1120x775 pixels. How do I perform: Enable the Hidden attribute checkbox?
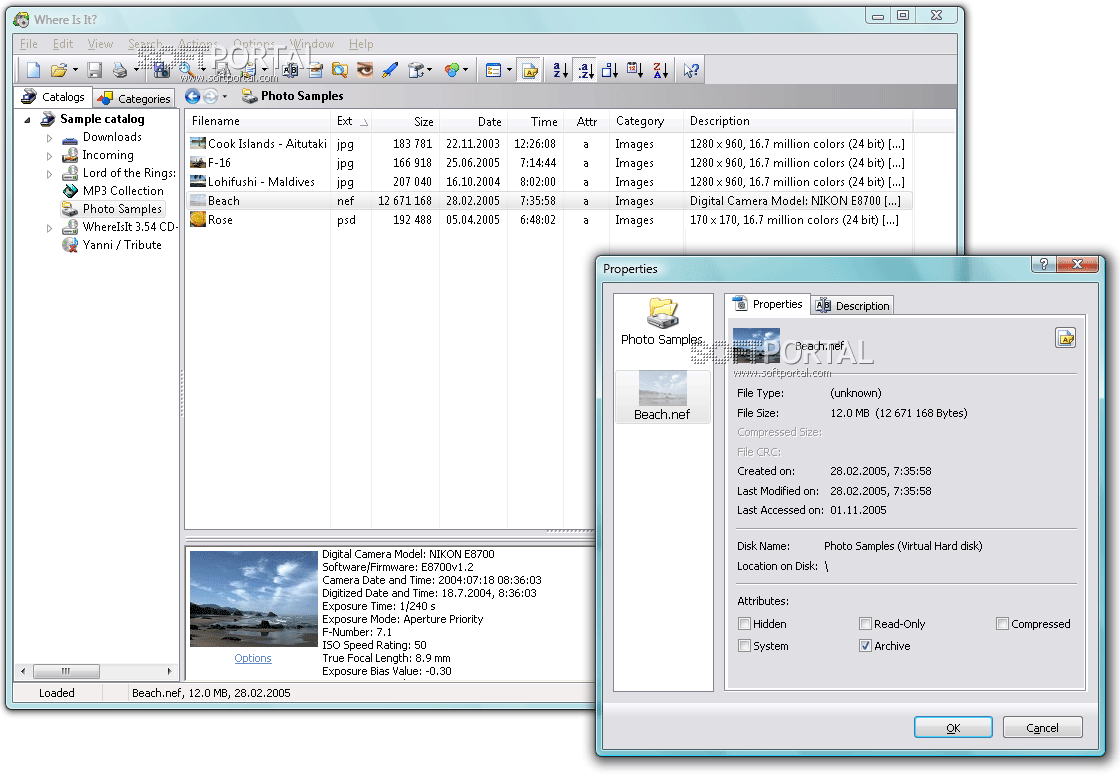point(744,624)
